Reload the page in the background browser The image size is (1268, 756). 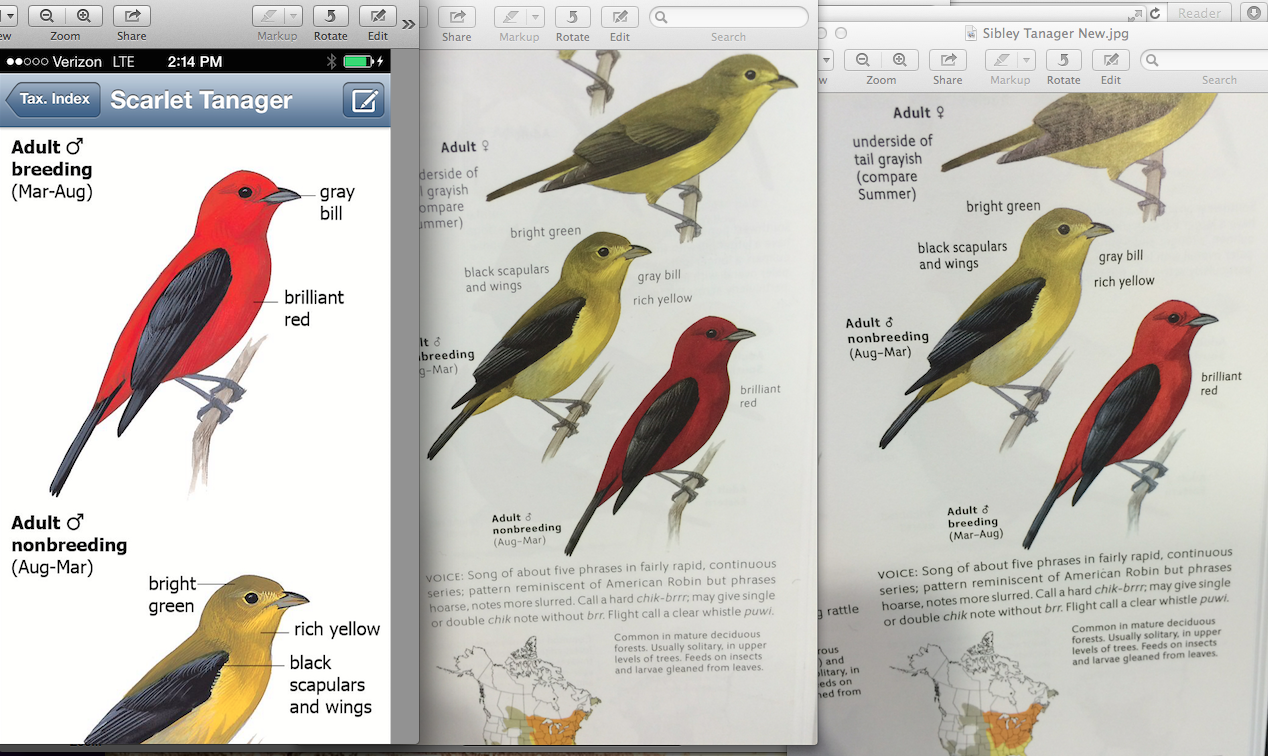(x=1155, y=13)
